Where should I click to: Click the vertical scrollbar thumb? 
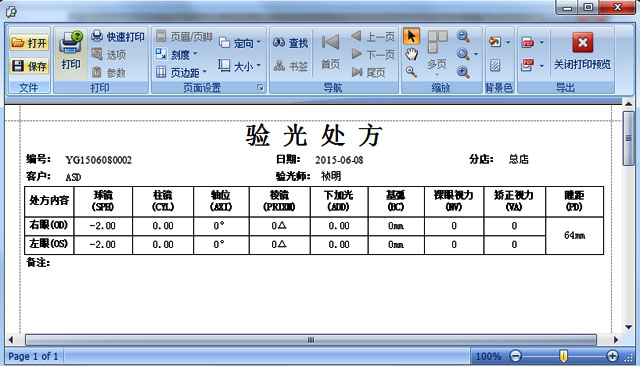629,138
